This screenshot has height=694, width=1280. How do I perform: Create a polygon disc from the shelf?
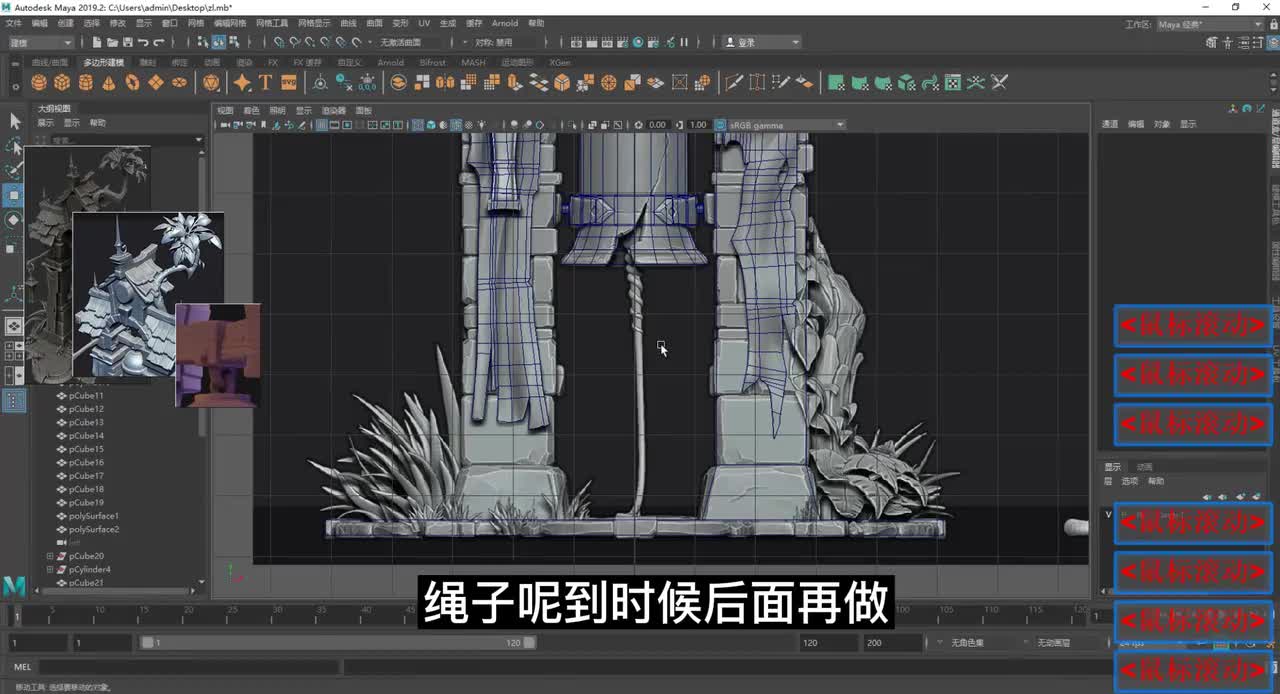pyautogui.click(x=180, y=83)
